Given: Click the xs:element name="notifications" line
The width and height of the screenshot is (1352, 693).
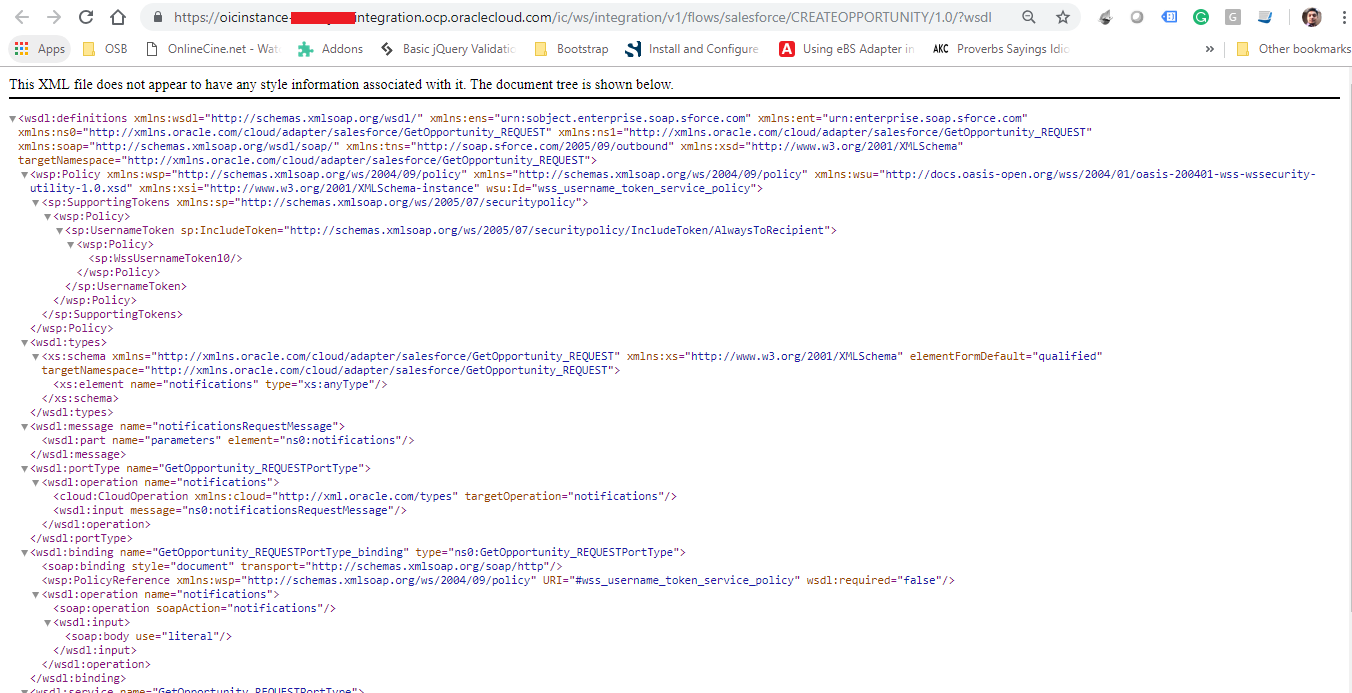Looking at the screenshot, I should (220, 384).
